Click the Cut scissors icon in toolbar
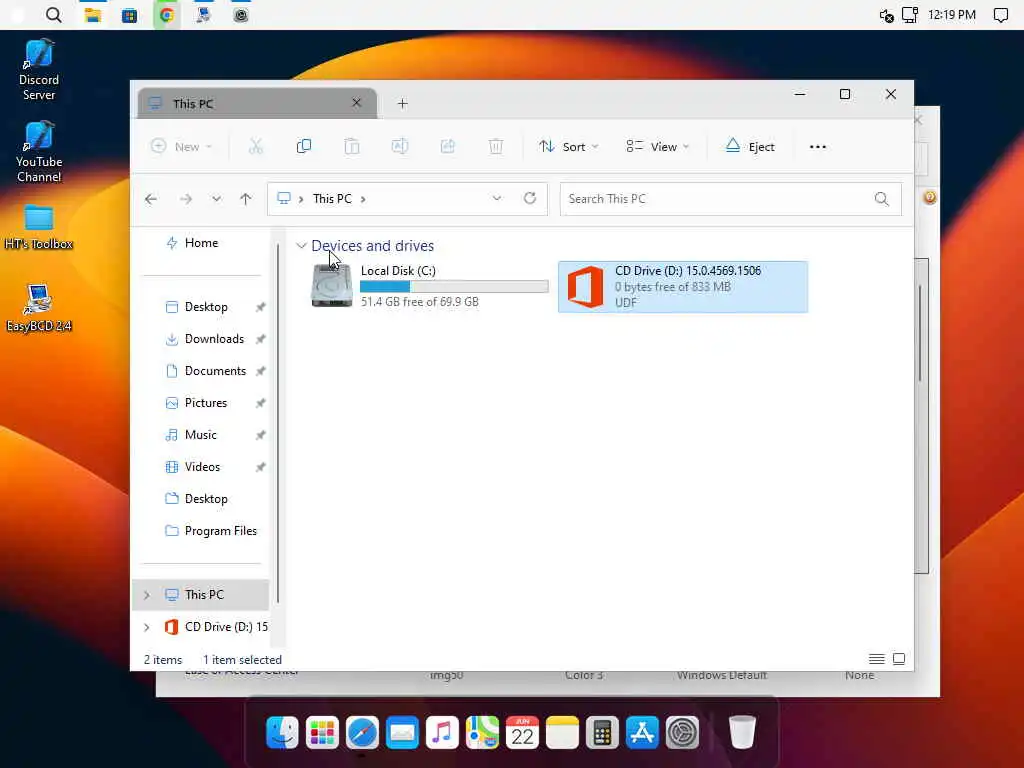 [255, 146]
